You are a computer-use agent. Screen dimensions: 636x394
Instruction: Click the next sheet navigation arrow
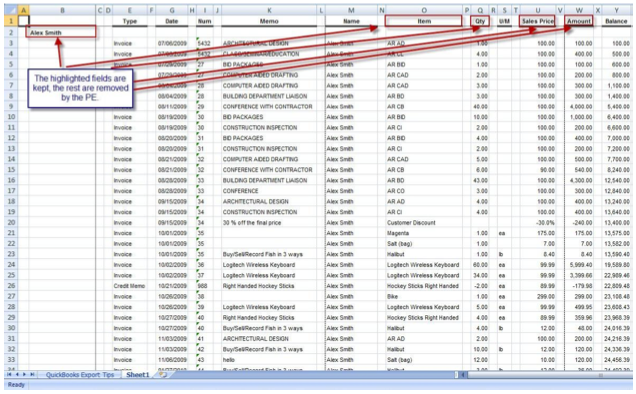pyautogui.click(x=24, y=374)
